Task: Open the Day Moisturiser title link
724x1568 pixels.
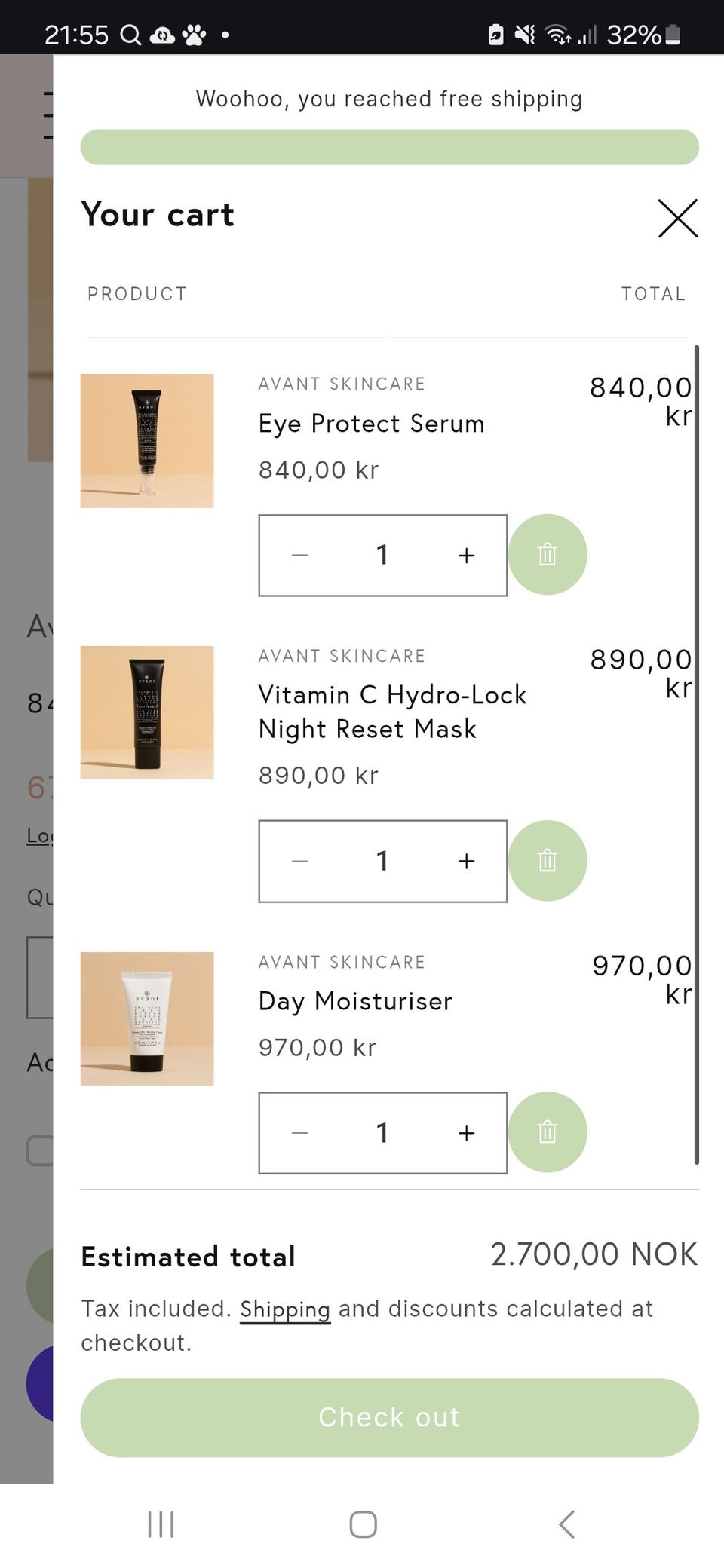Action: tap(355, 1001)
